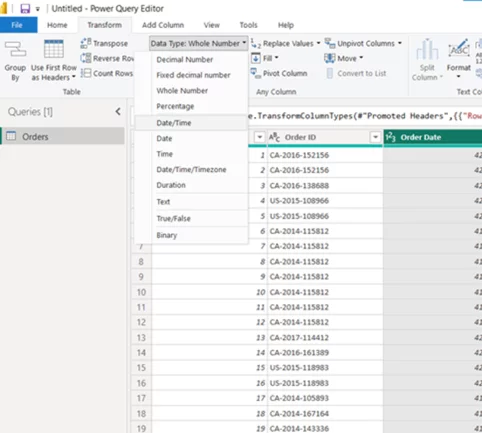Select the Order Date column header
Screen dimensions: 482x433
[433, 137]
